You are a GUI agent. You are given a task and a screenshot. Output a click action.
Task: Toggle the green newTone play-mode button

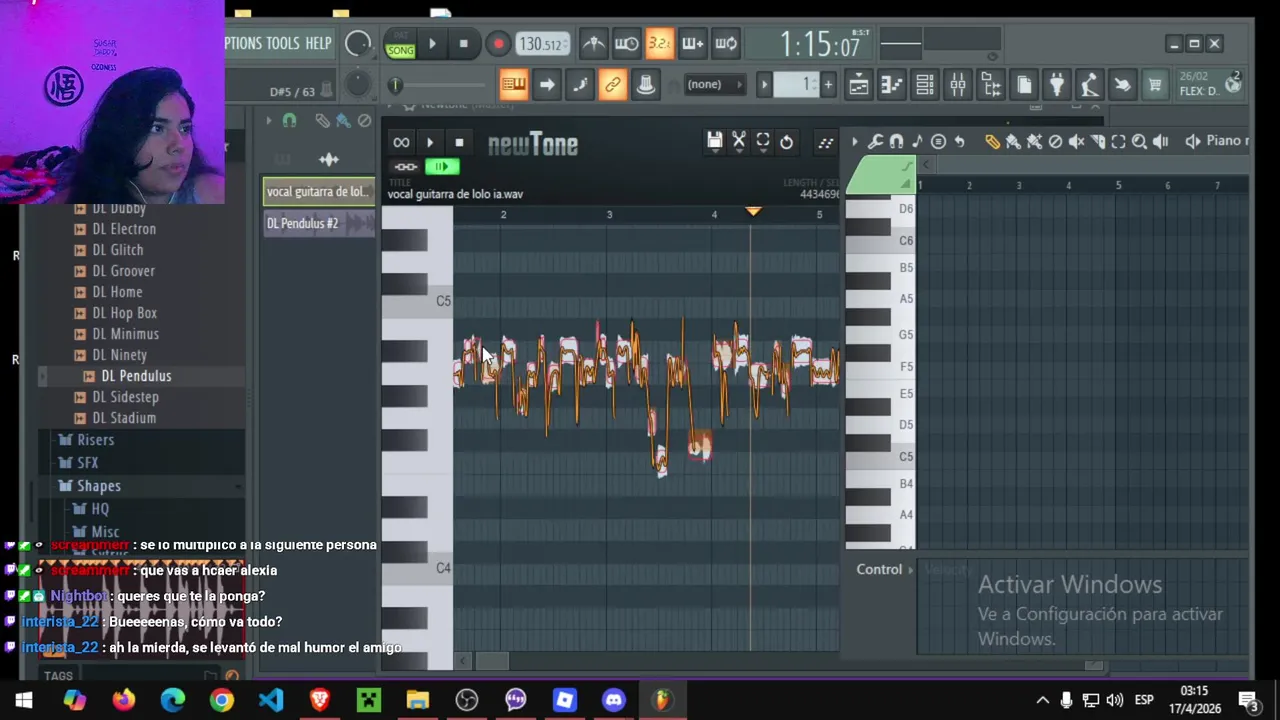(x=441, y=167)
